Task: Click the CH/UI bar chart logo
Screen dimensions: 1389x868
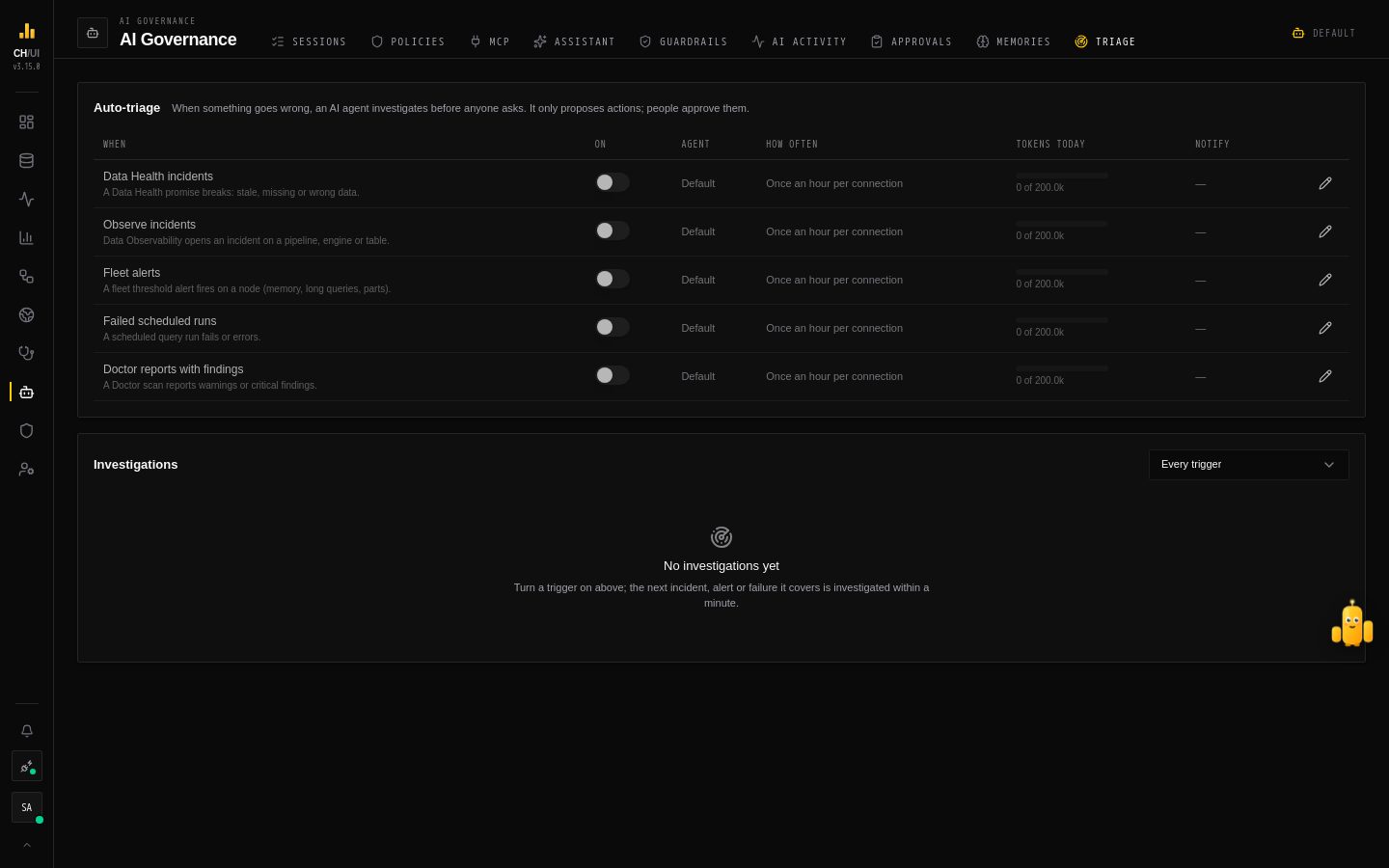Action: point(27,31)
